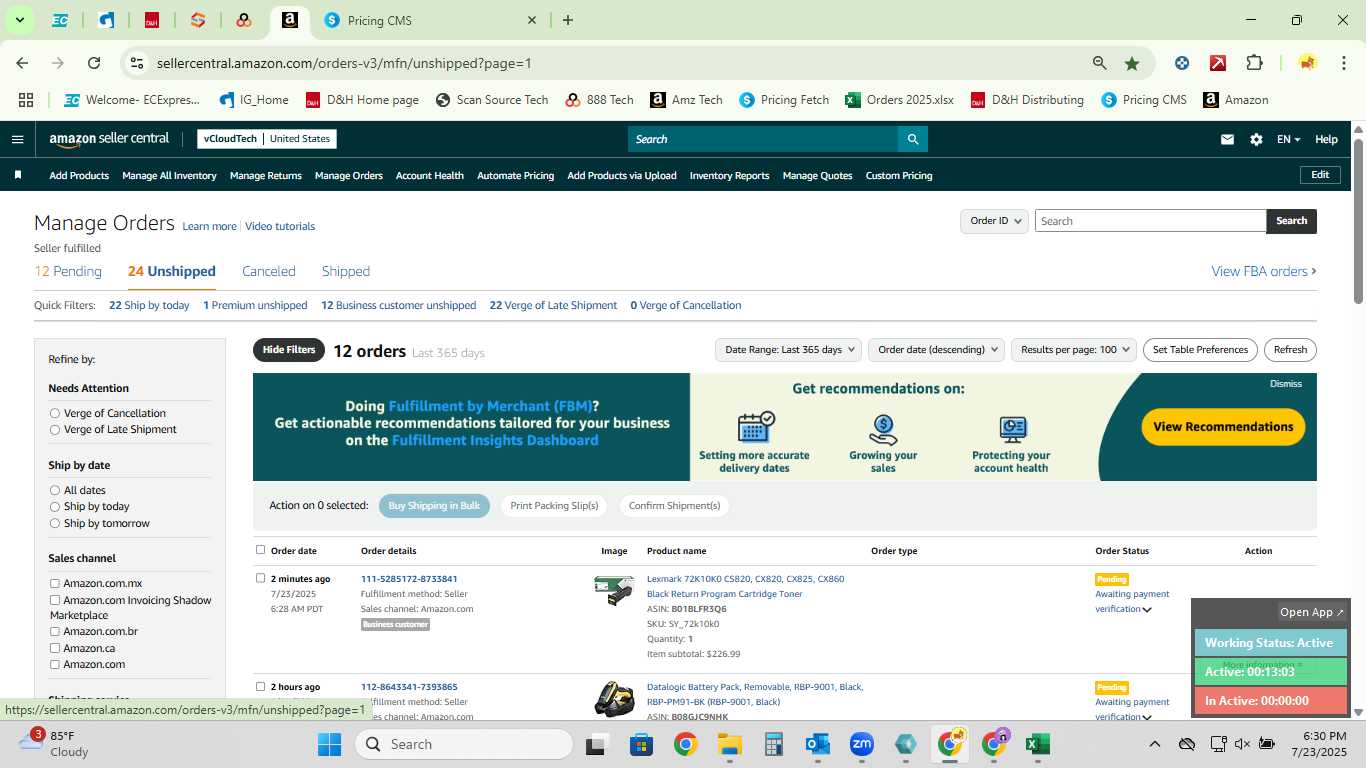Select Verge of Cancellation radio button

[55, 413]
